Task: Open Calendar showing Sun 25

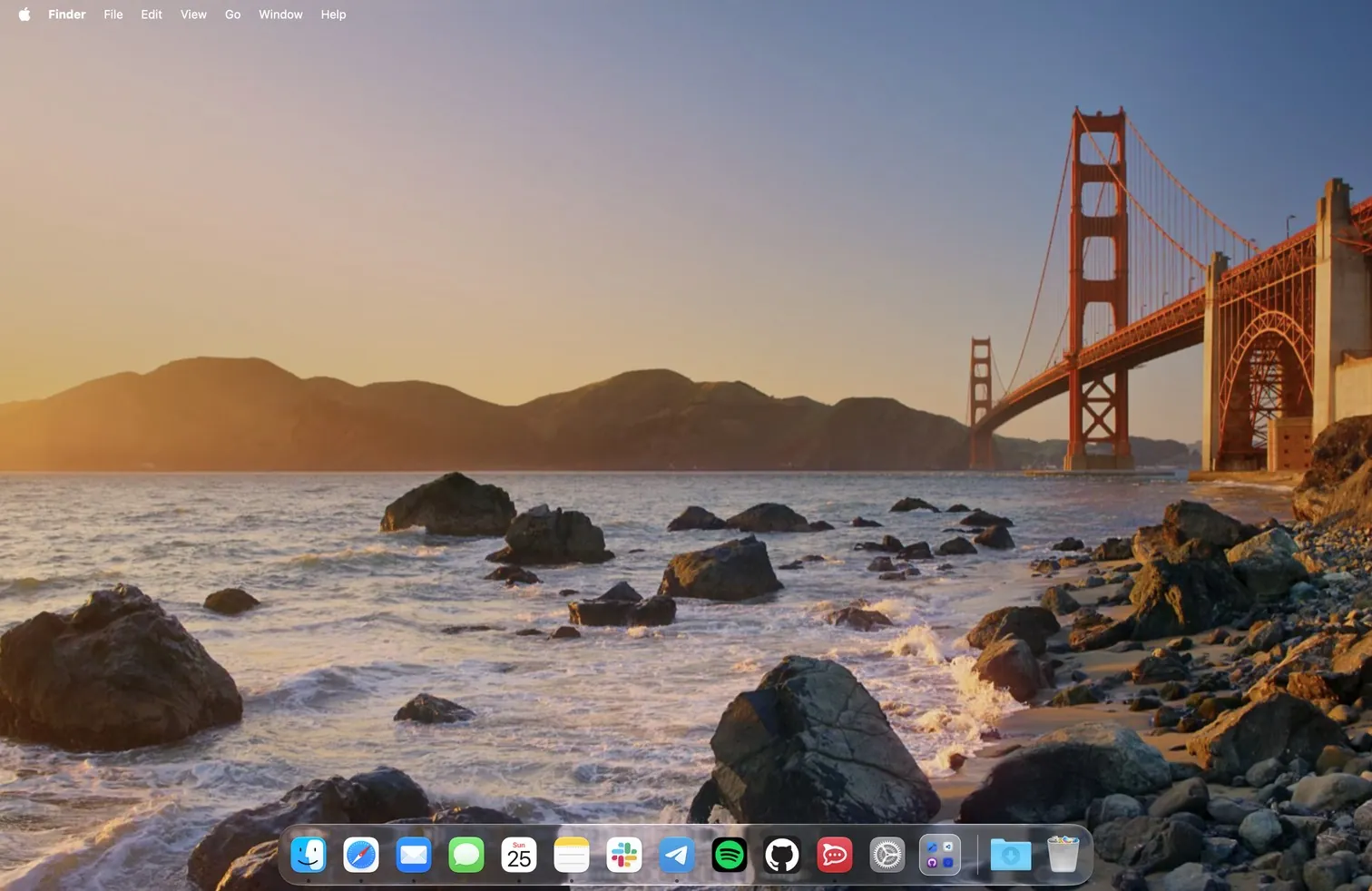Action: tap(519, 855)
